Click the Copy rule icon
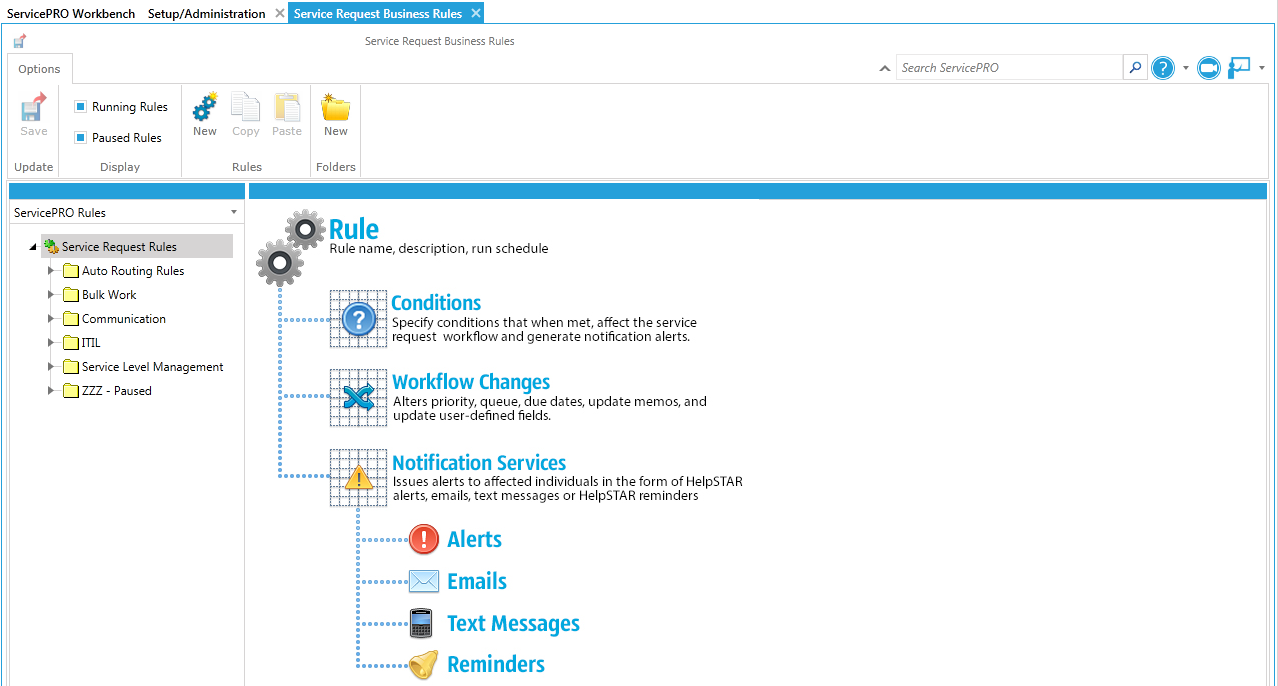 tap(246, 106)
